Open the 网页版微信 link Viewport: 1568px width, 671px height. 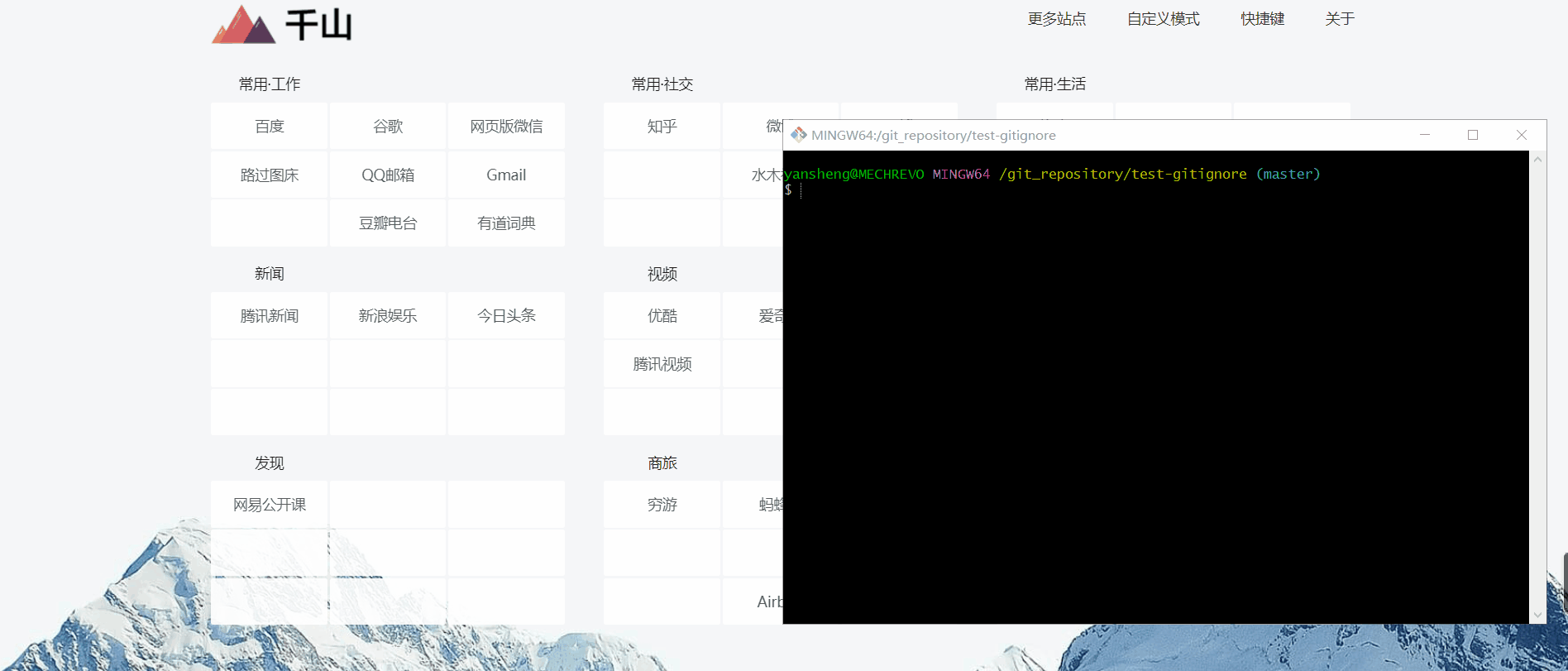point(506,127)
